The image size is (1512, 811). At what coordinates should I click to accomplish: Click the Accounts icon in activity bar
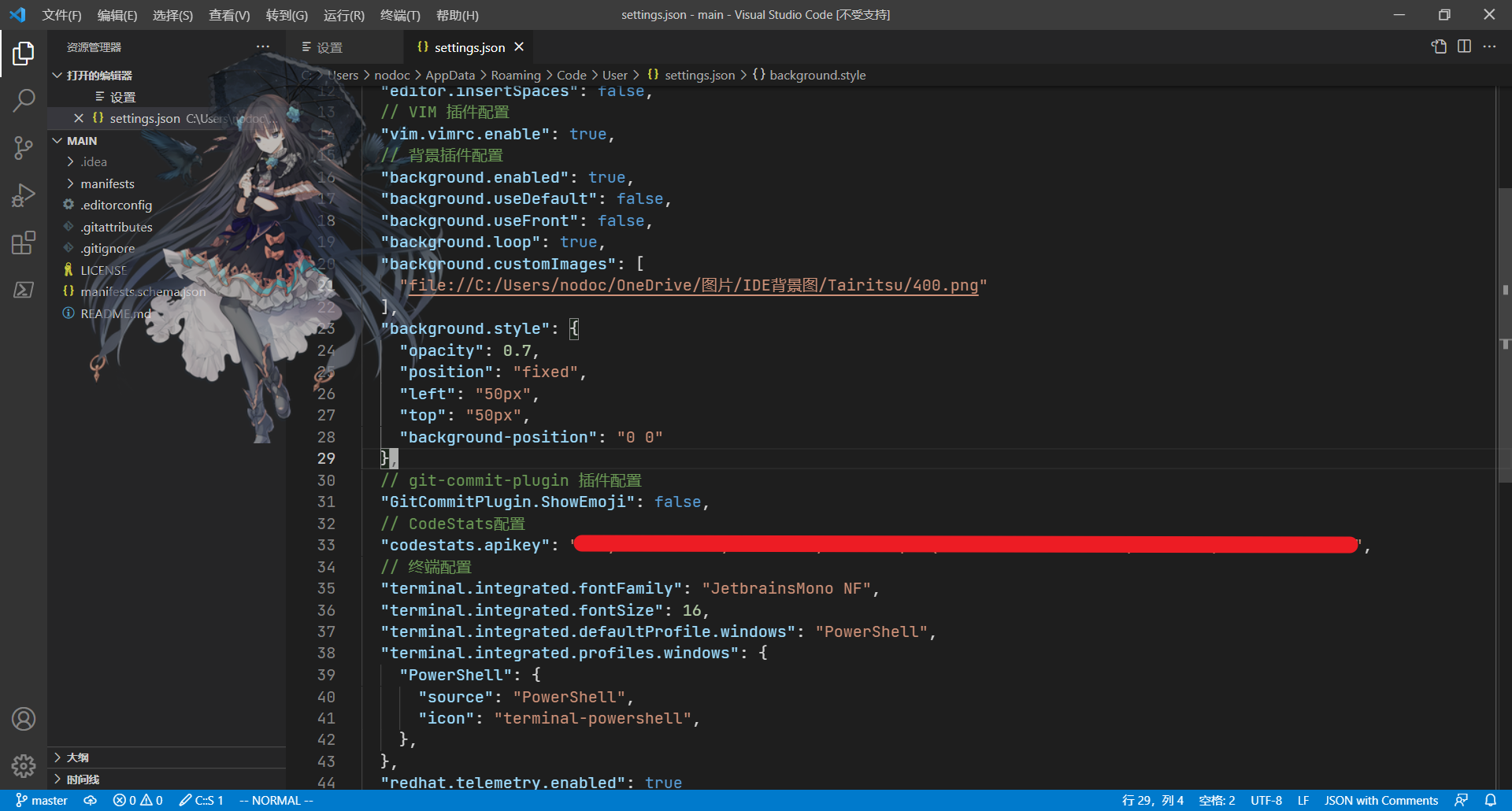click(23, 718)
